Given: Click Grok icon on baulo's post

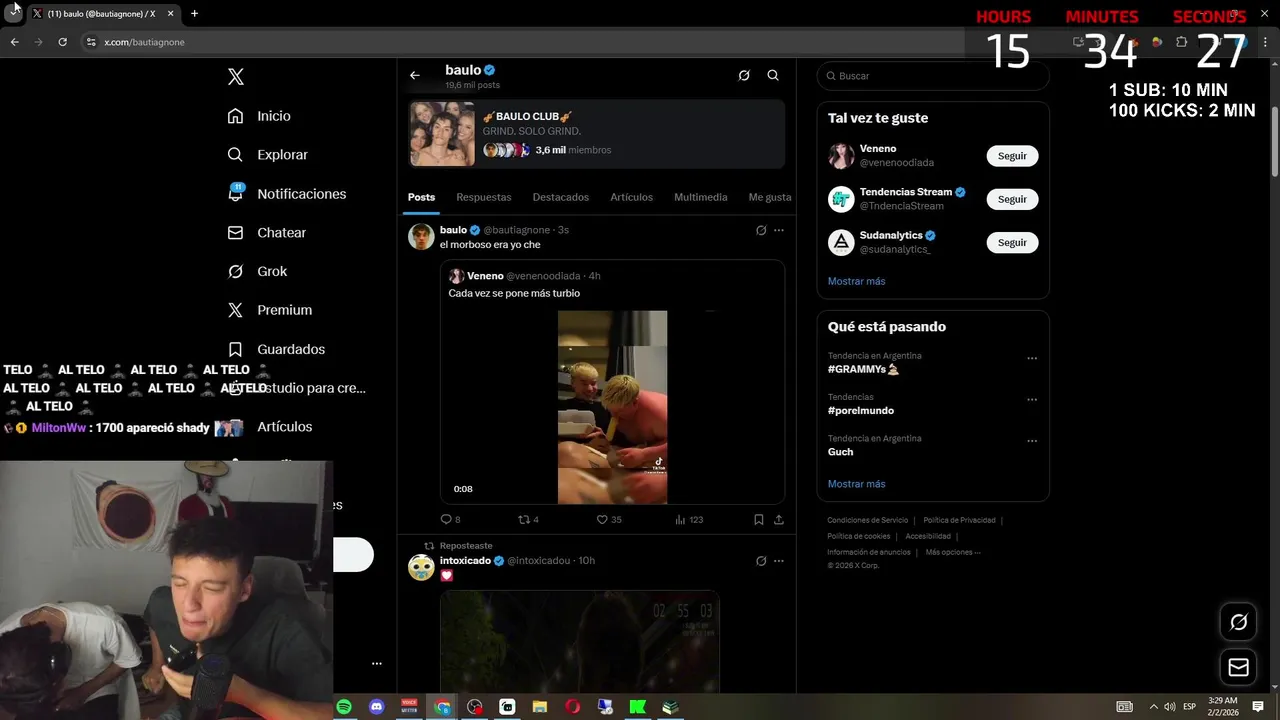Looking at the screenshot, I should click(x=761, y=230).
